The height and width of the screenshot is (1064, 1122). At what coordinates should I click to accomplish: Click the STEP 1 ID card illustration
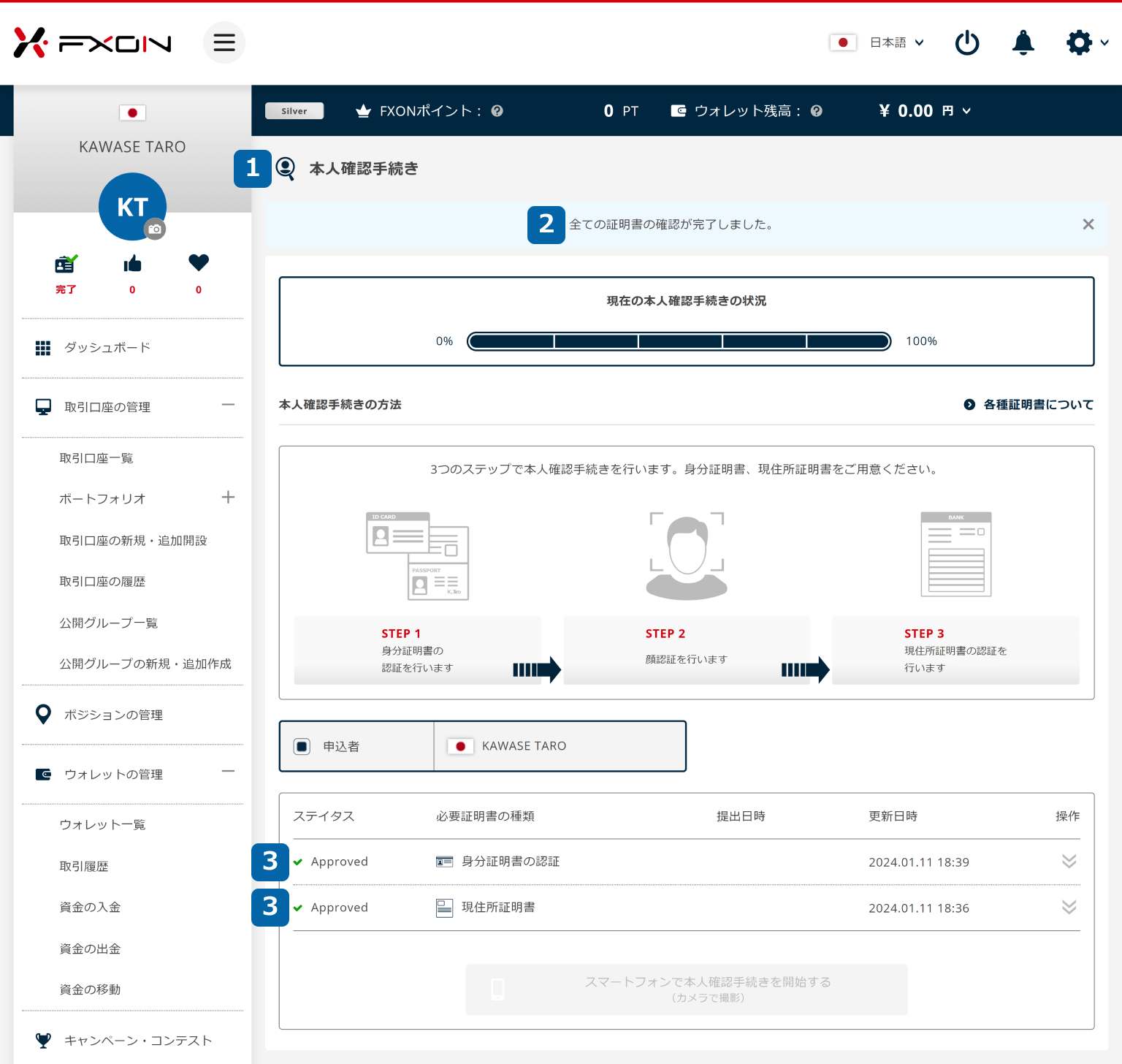point(417,556)
